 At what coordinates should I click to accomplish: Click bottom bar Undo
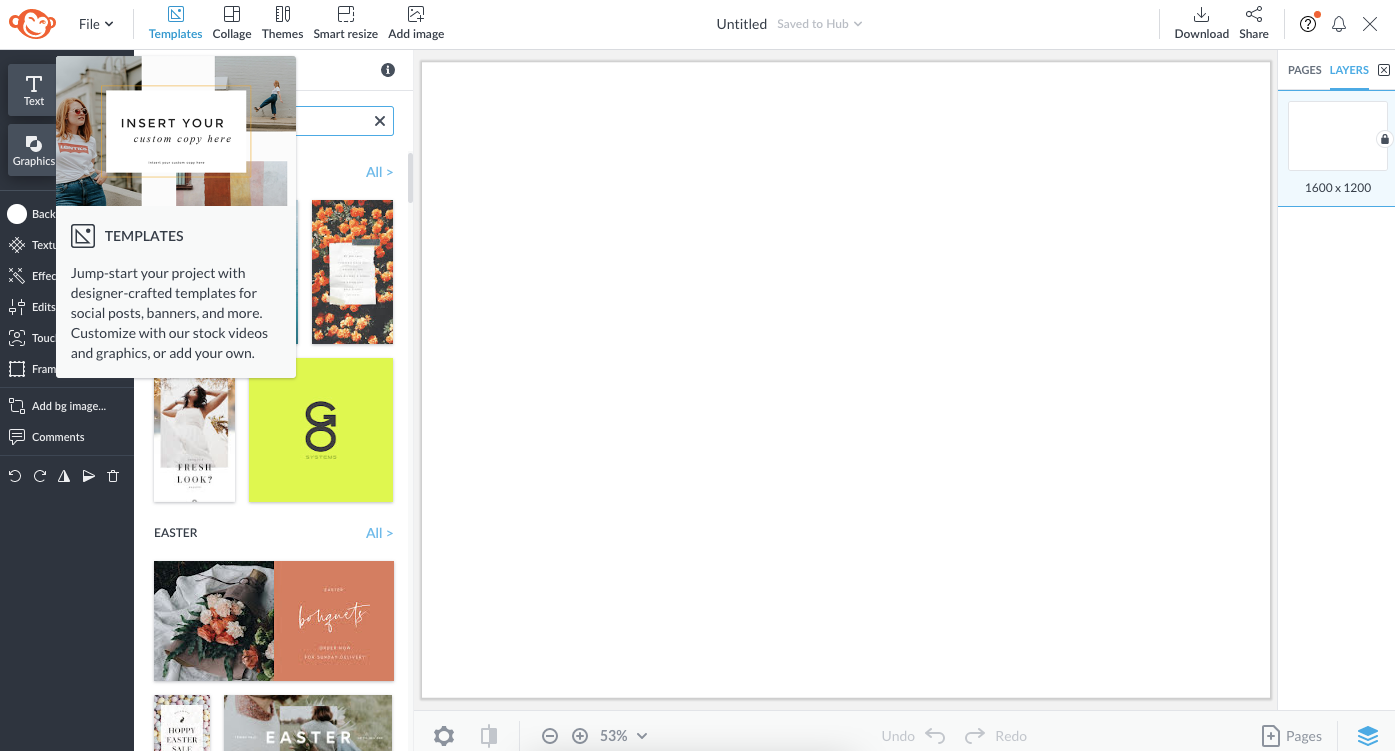coord(913,736)
